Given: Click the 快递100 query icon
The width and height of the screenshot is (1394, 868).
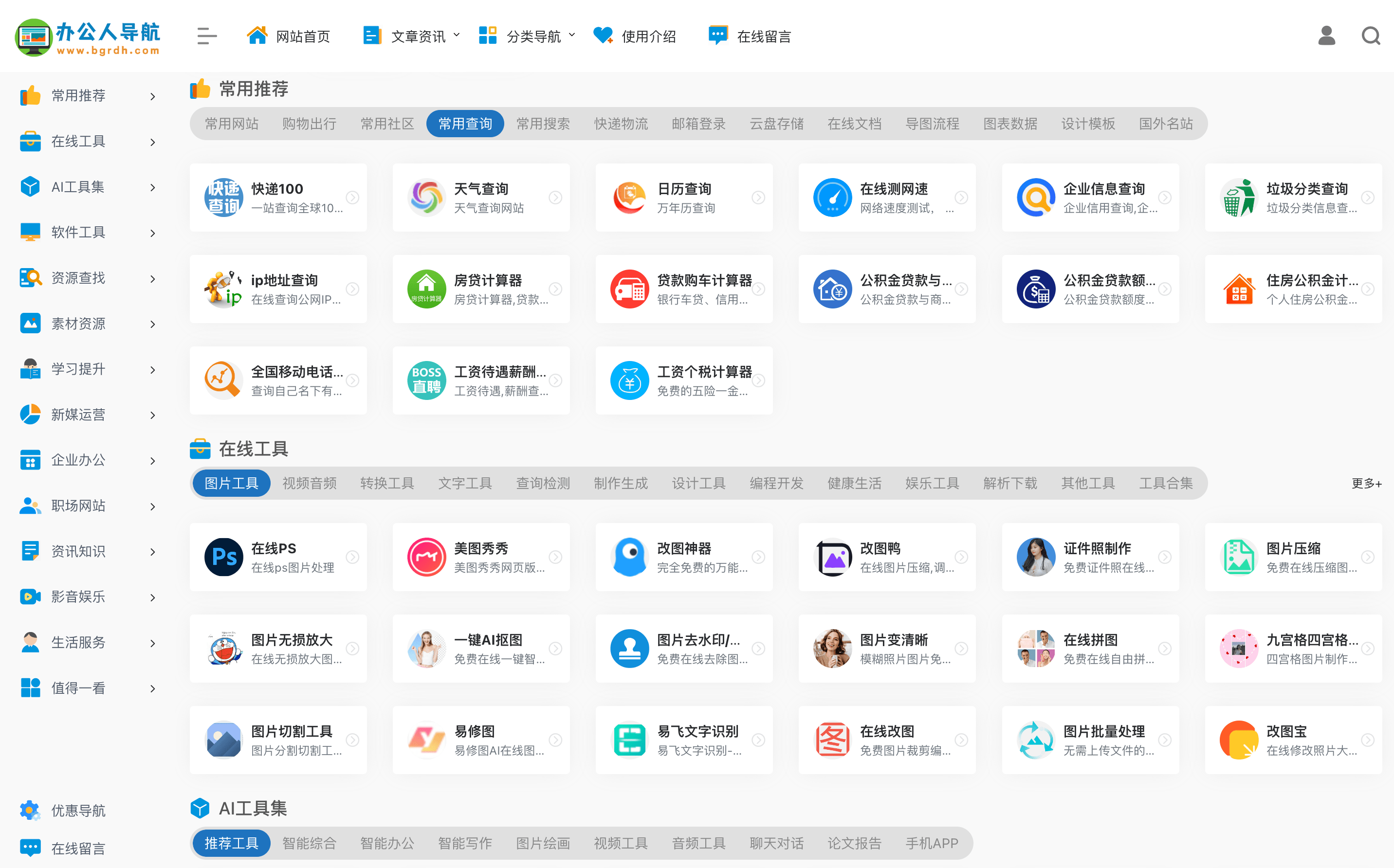Looking at the screenshot, I should point(223,197).
